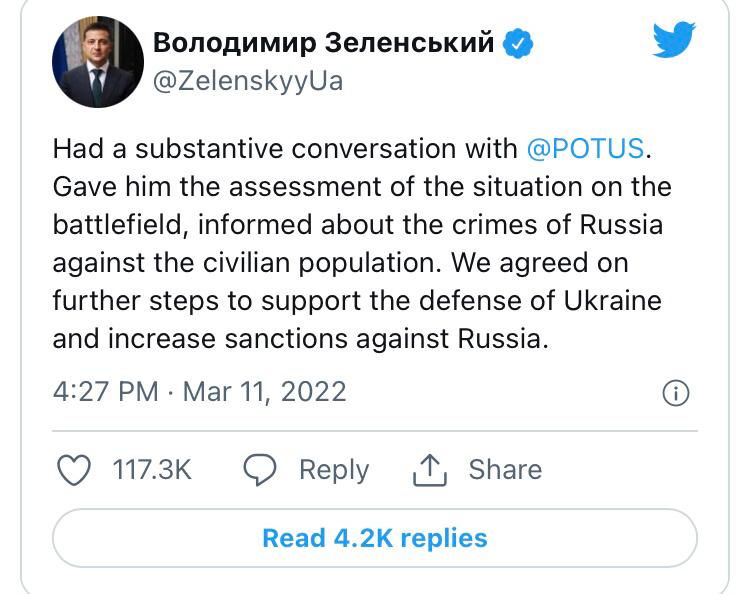Click the display name Володимир Зеленський

pos(323,43)
